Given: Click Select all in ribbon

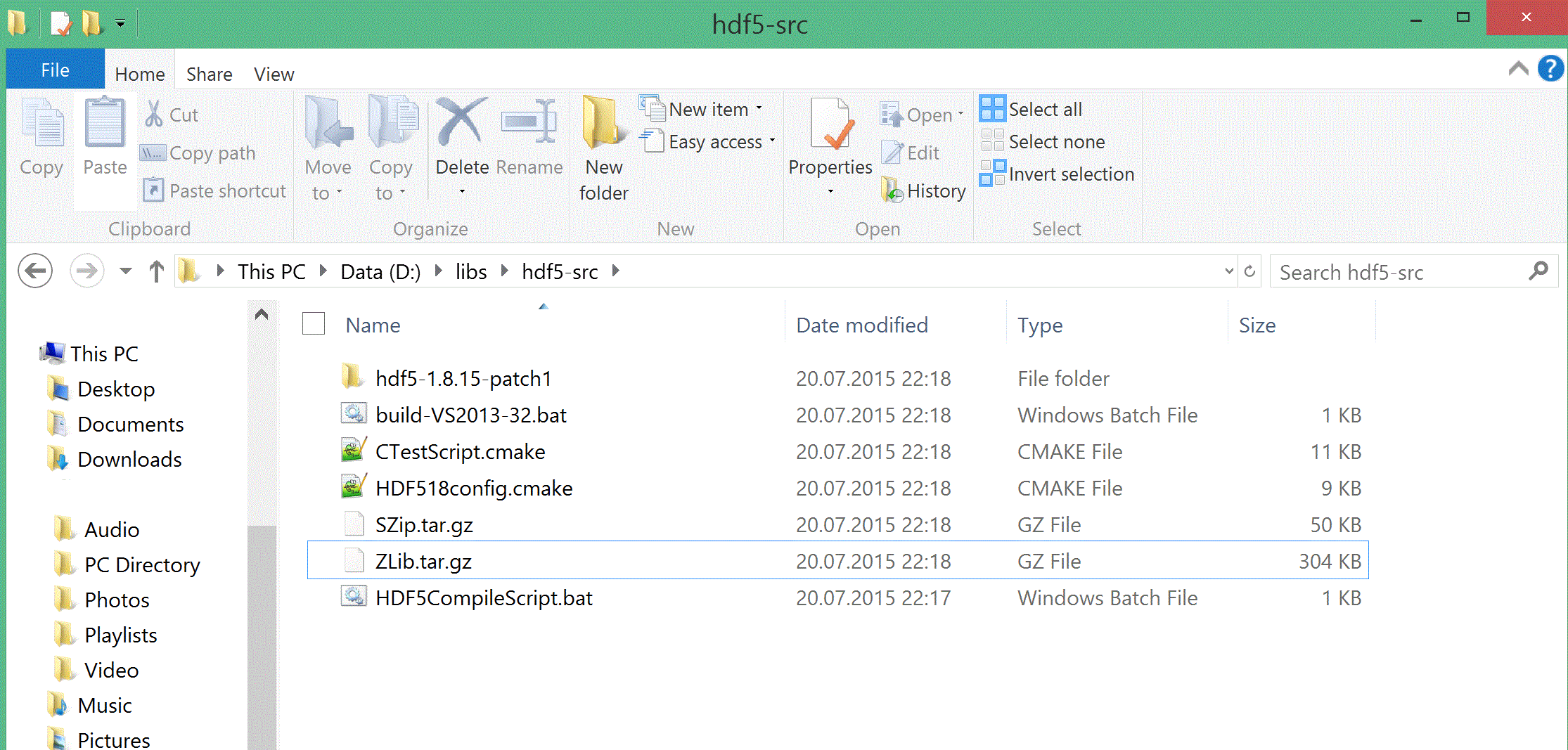Looking at the screenshot, I should [1031, 110].
